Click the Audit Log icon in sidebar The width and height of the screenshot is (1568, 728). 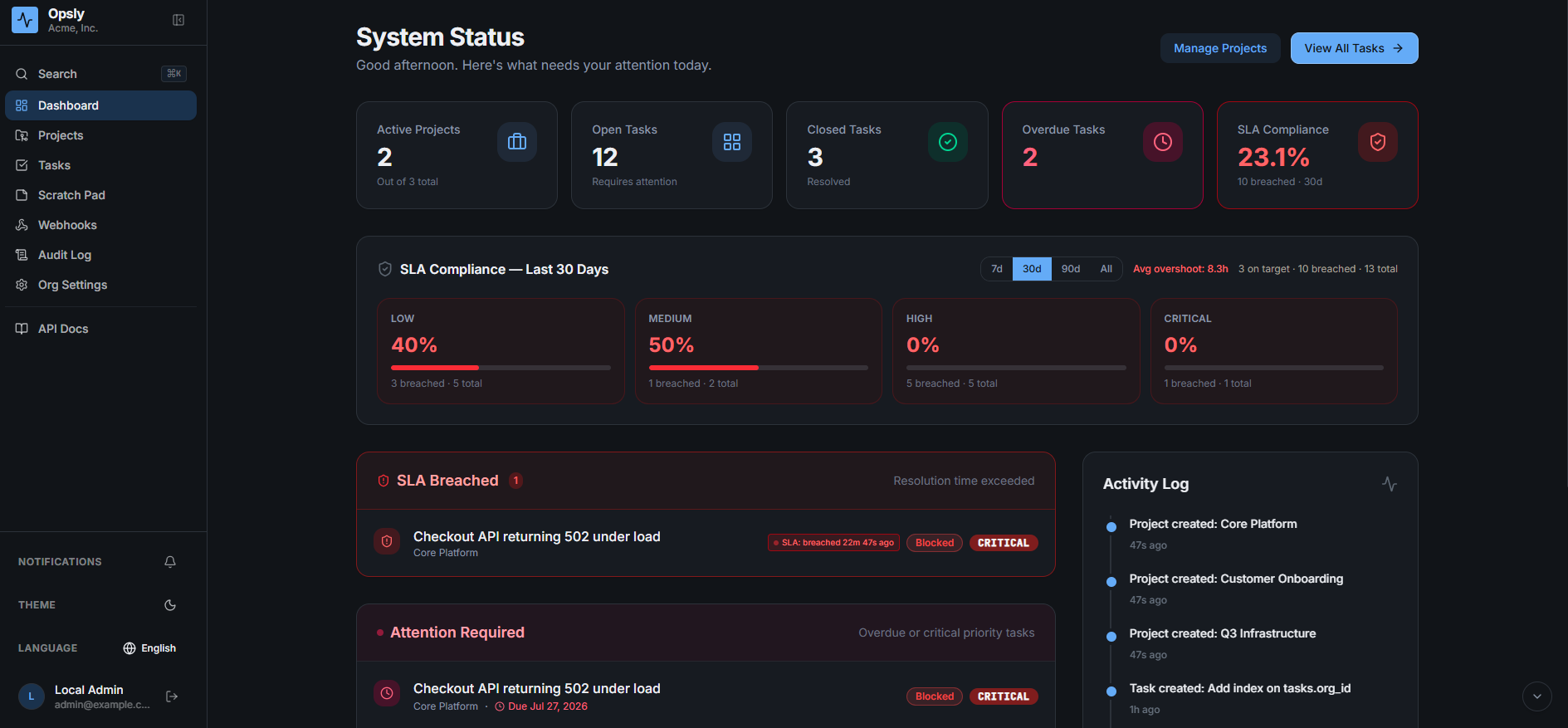coord(22,255)
